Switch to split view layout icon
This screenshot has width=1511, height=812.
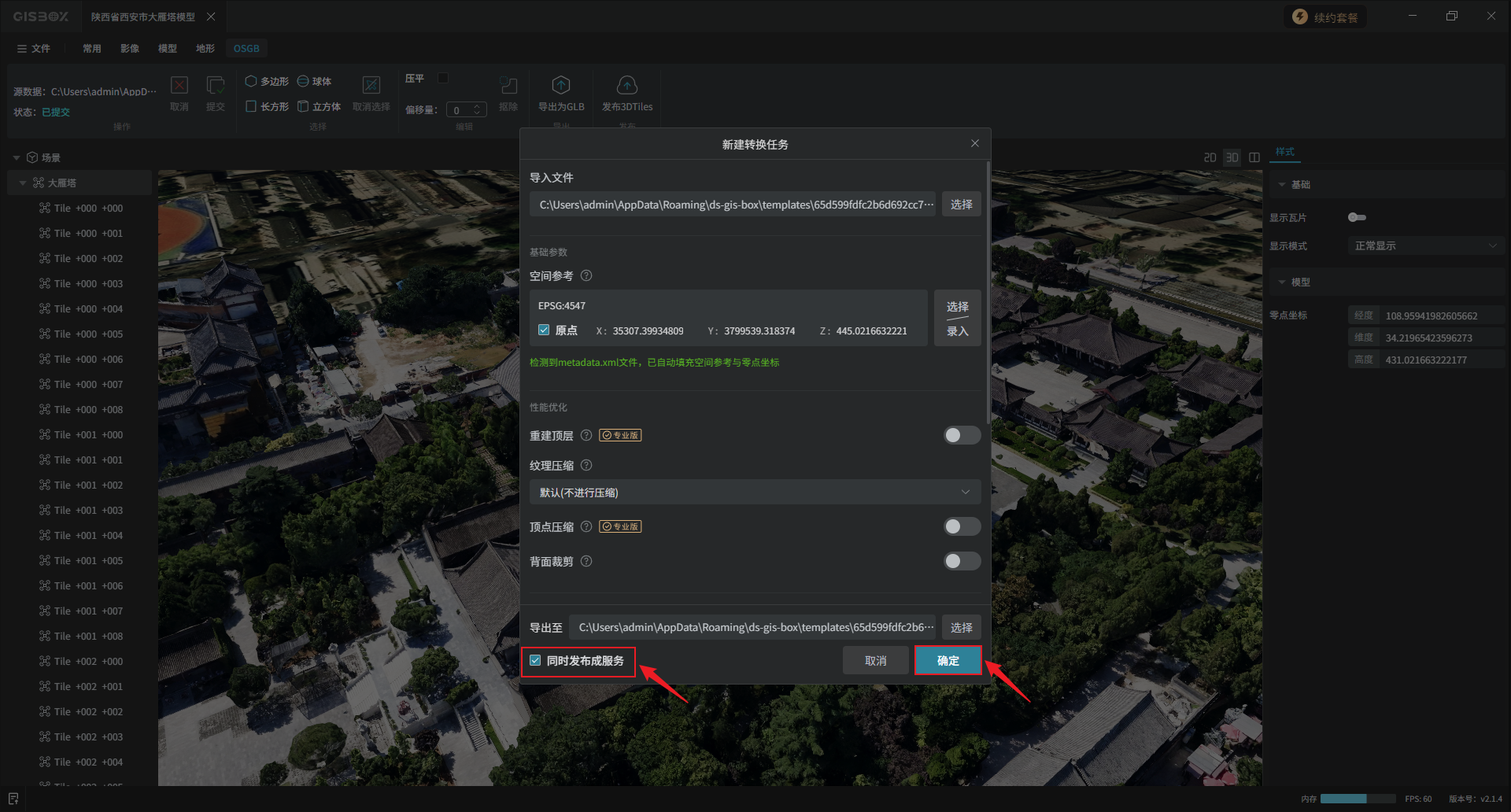[x=1254, y=157]
